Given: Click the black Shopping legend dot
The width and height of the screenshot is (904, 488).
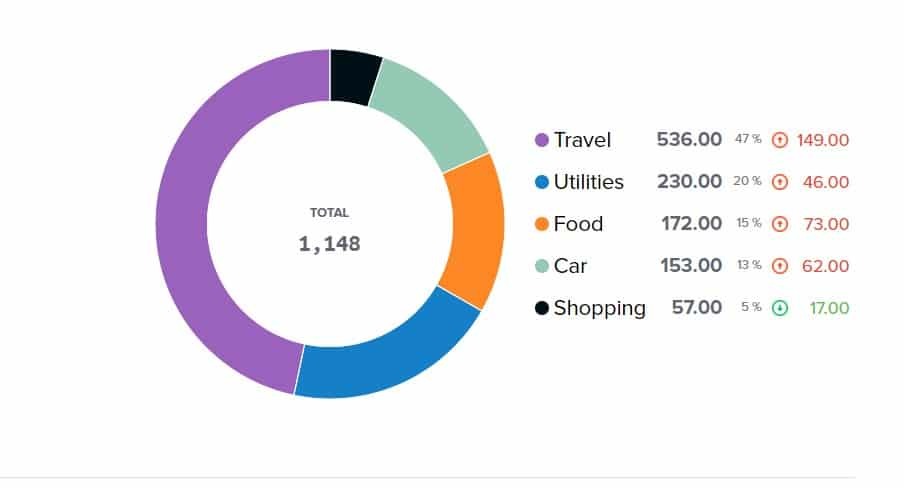Looking at the screenshot, I should tap(542, 308).
